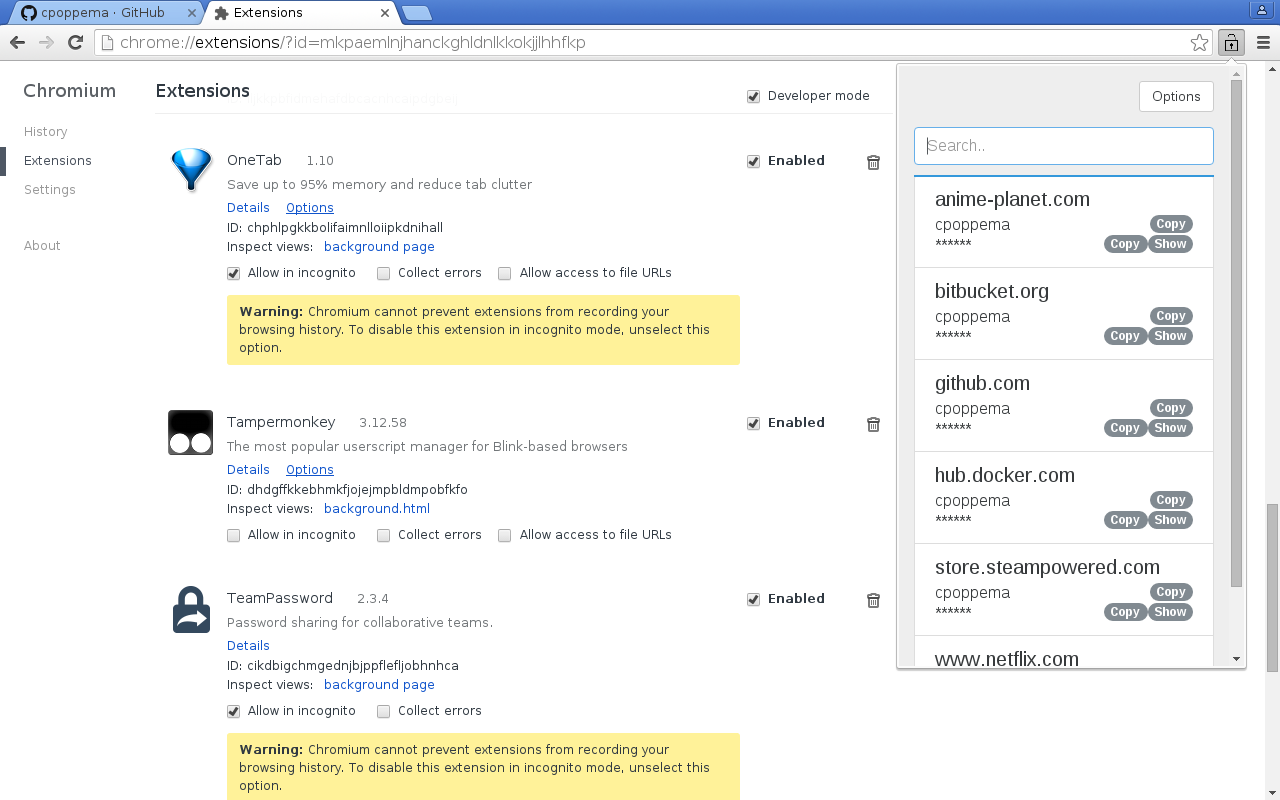Show the password for github.com
1280x800 pixels.
coord(1170,427)
